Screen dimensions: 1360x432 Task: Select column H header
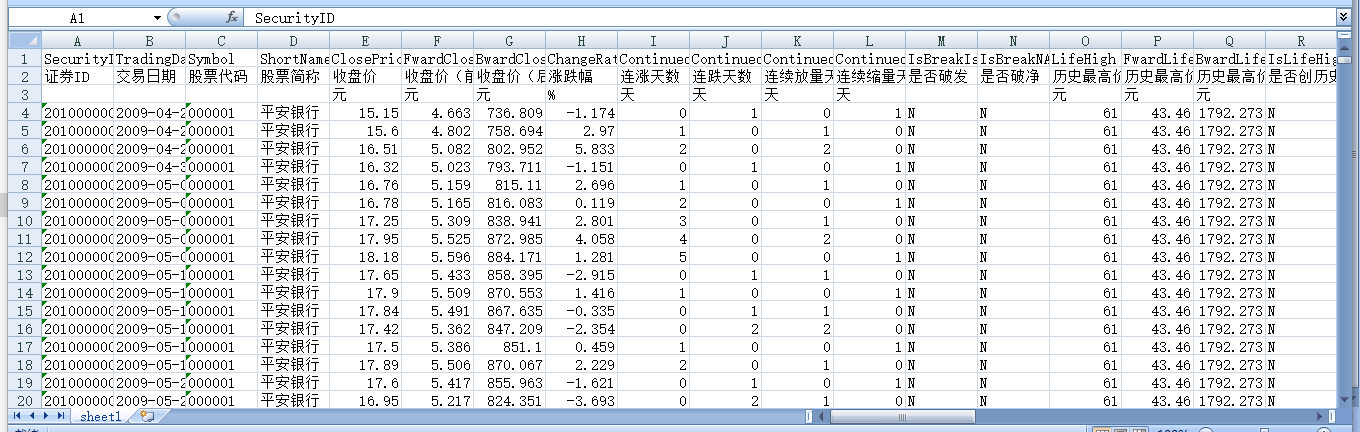coord(581,41)
